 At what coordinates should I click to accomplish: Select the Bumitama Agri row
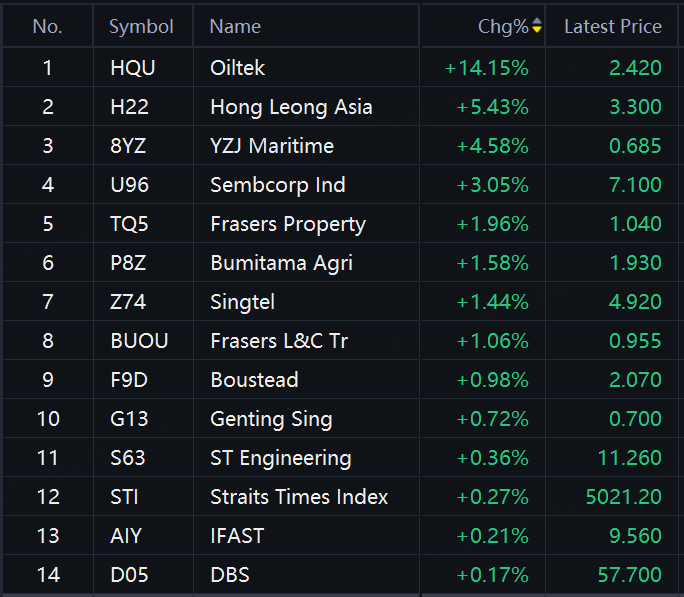tap(340, 263)
